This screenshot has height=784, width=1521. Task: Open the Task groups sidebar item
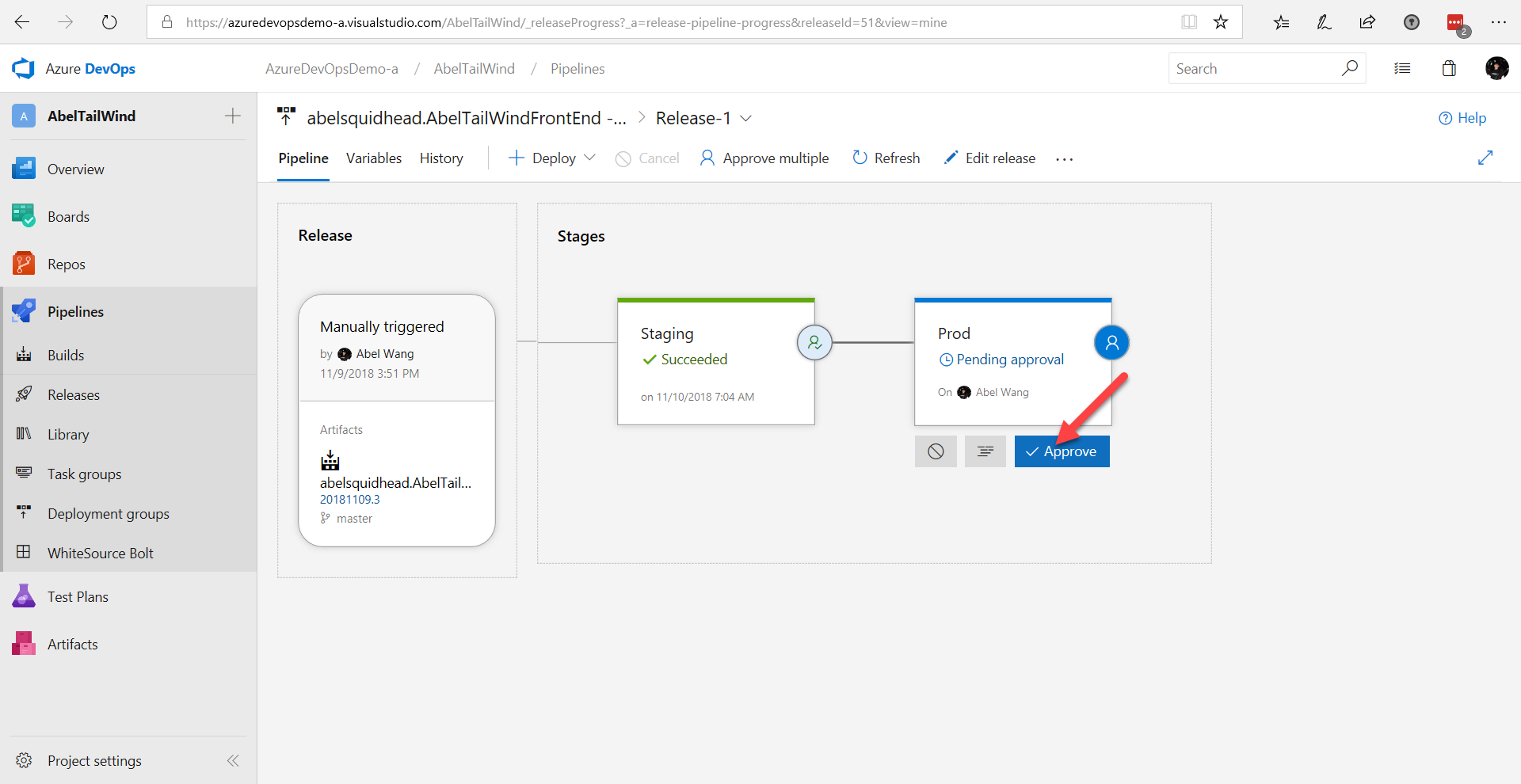128,474
